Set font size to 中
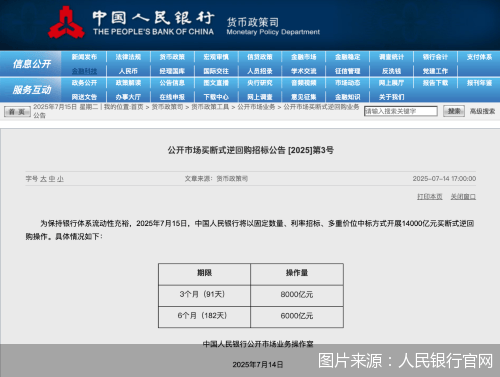This screenshot has height=377, width=500. pos(52,179)
